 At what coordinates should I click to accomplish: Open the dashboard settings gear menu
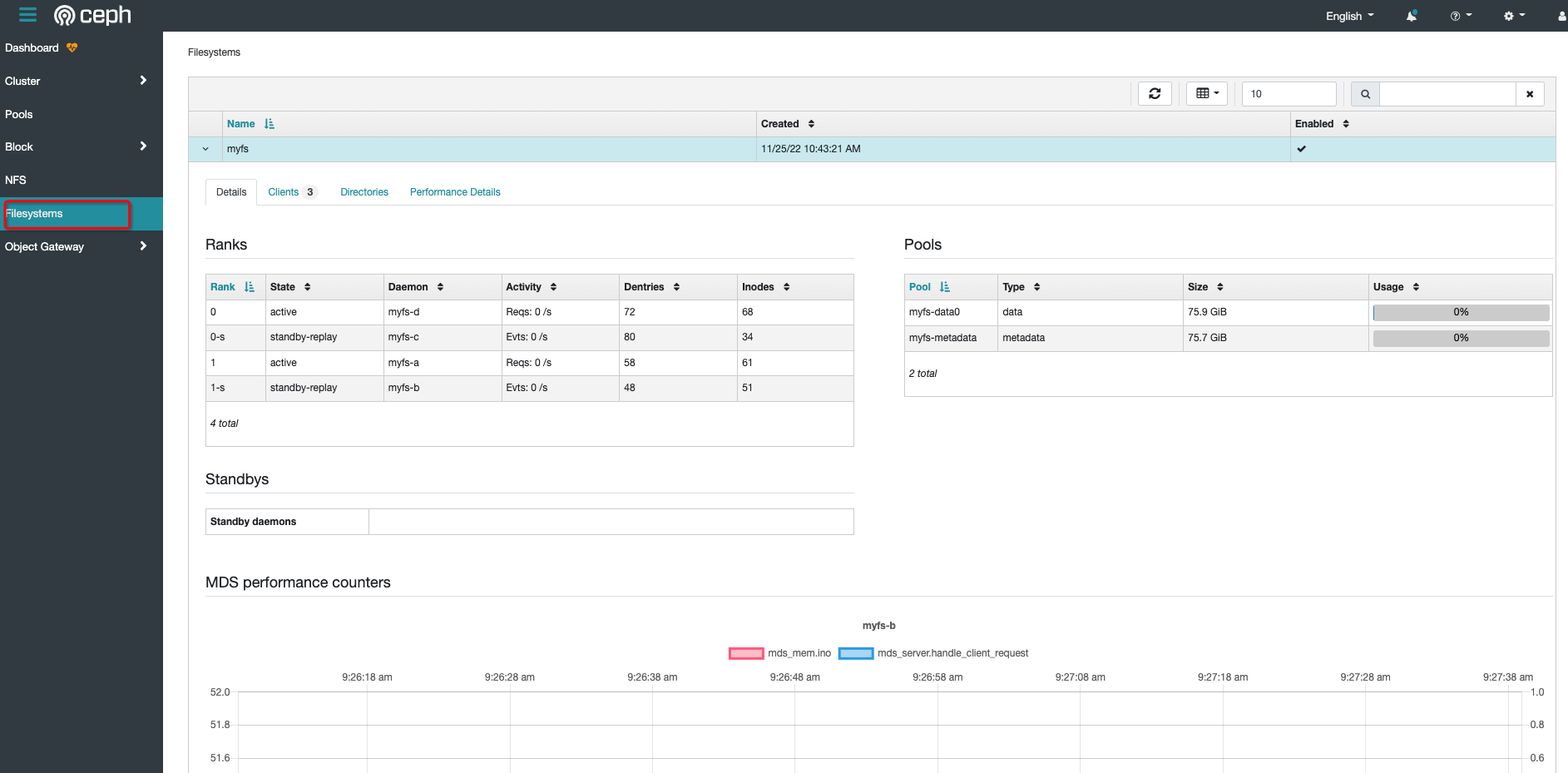[x=1514, y=16]
